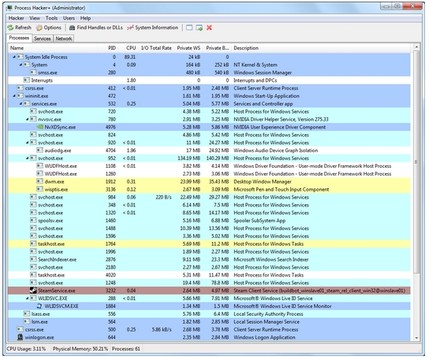Click the SearchIndexer.exe process icon
429x360 pixels.
point(33,259)
